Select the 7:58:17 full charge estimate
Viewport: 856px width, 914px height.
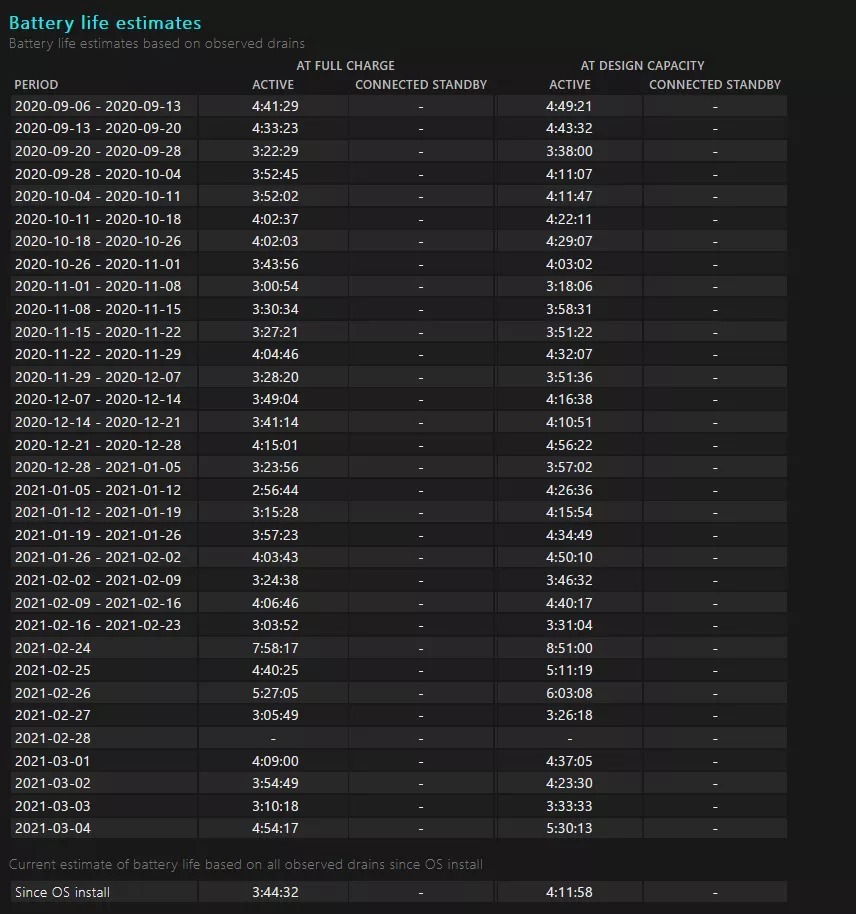[275, 648]
